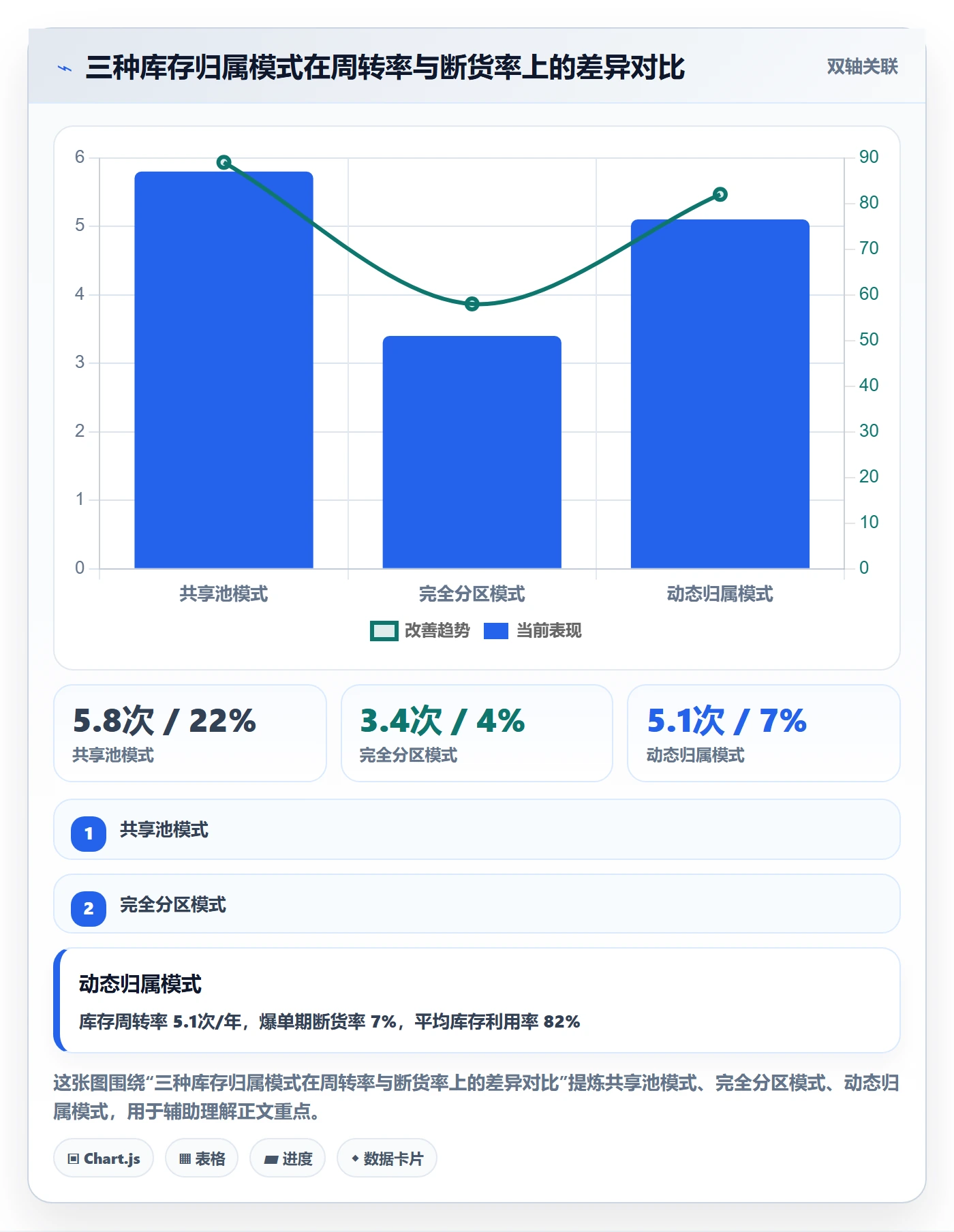Select the Chart.js tag
This screenshot has height=1232, width=954.
[x=104, y=1158]
